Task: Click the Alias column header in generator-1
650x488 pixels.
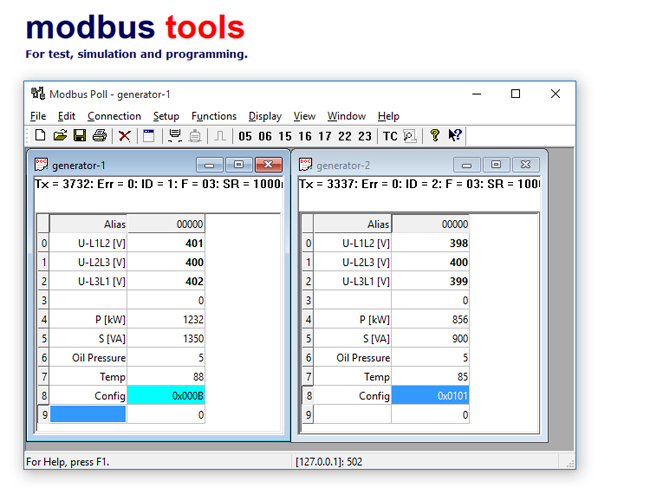Action: coord(88,224)
